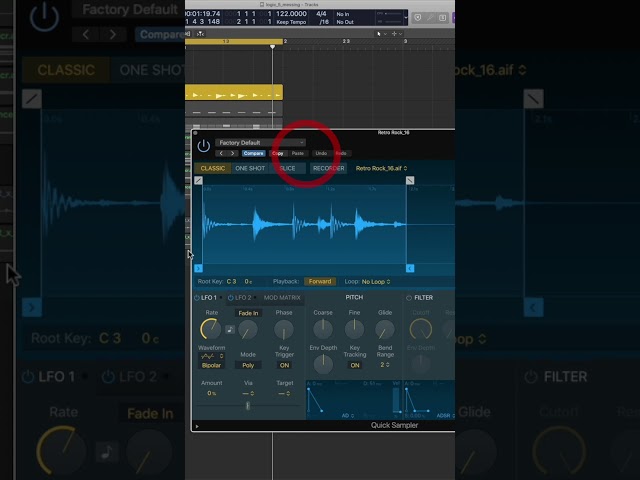Open the Loop No Loop popup menu

tap(376, 282)
